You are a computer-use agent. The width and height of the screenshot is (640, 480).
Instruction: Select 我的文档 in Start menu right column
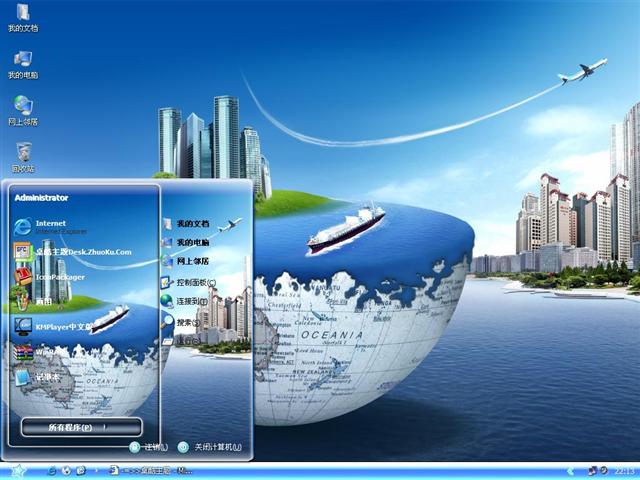coord(186,224)
